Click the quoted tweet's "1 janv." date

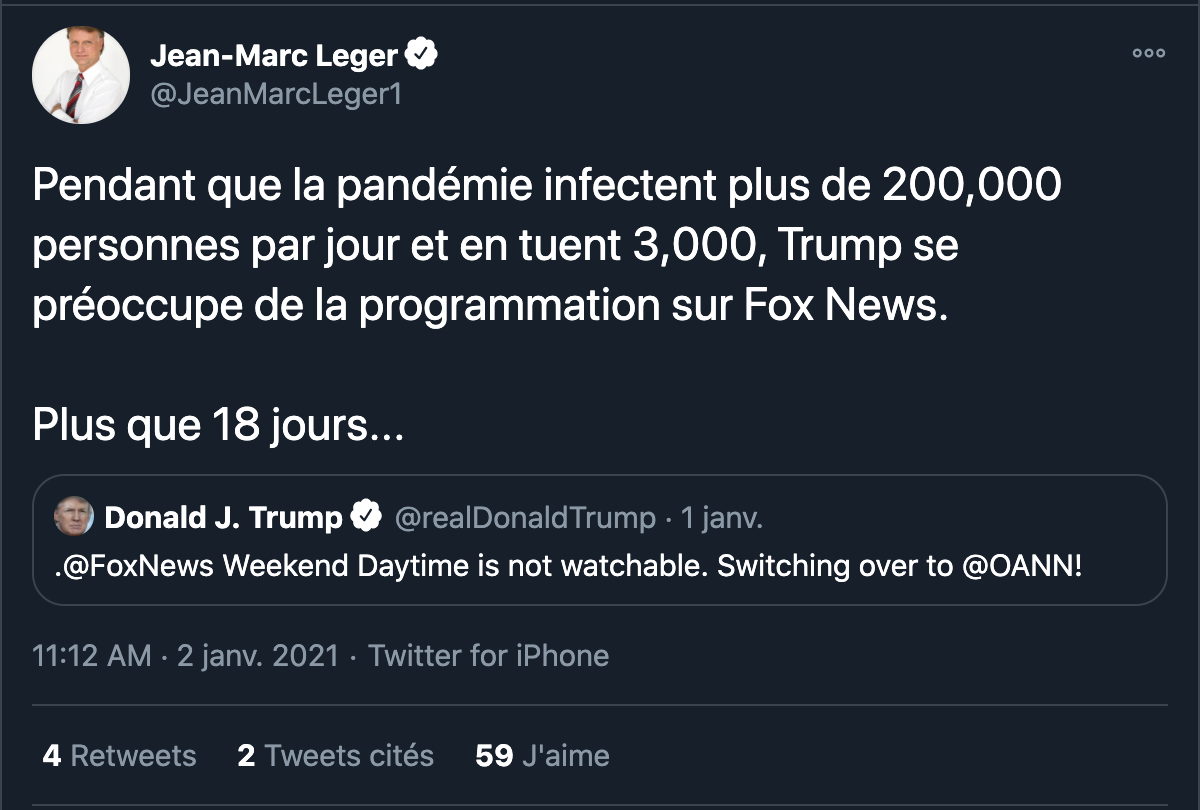click(x=721, y=518)
